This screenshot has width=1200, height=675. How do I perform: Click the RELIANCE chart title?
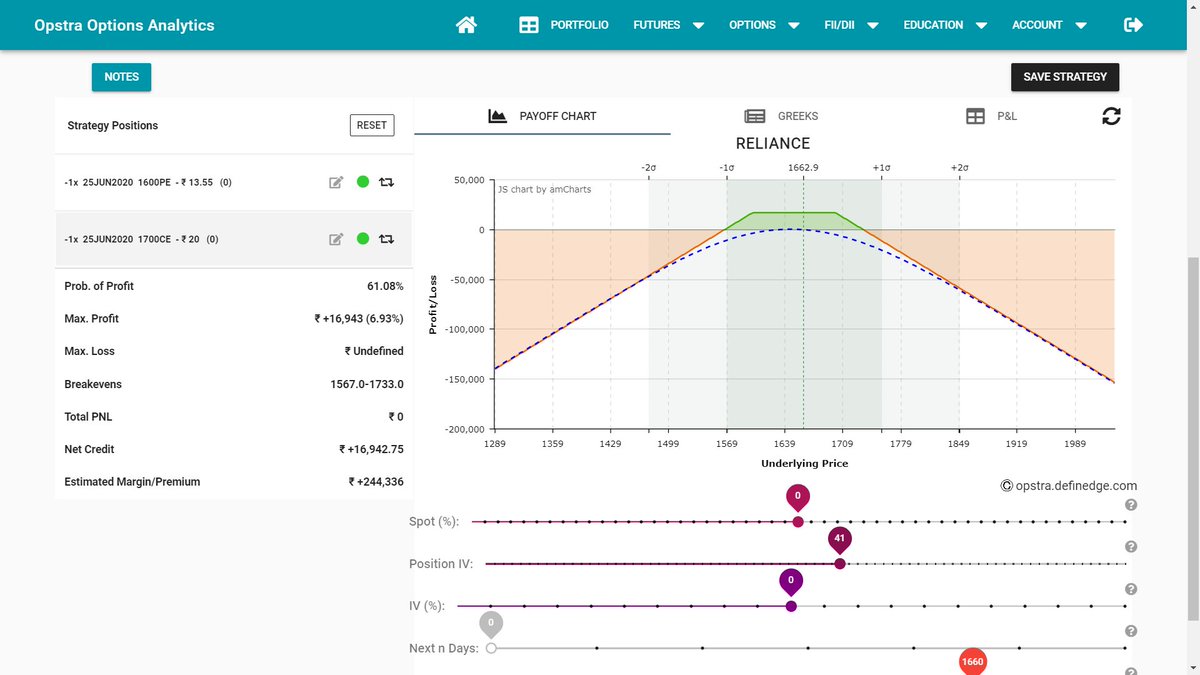pos(773,144)
